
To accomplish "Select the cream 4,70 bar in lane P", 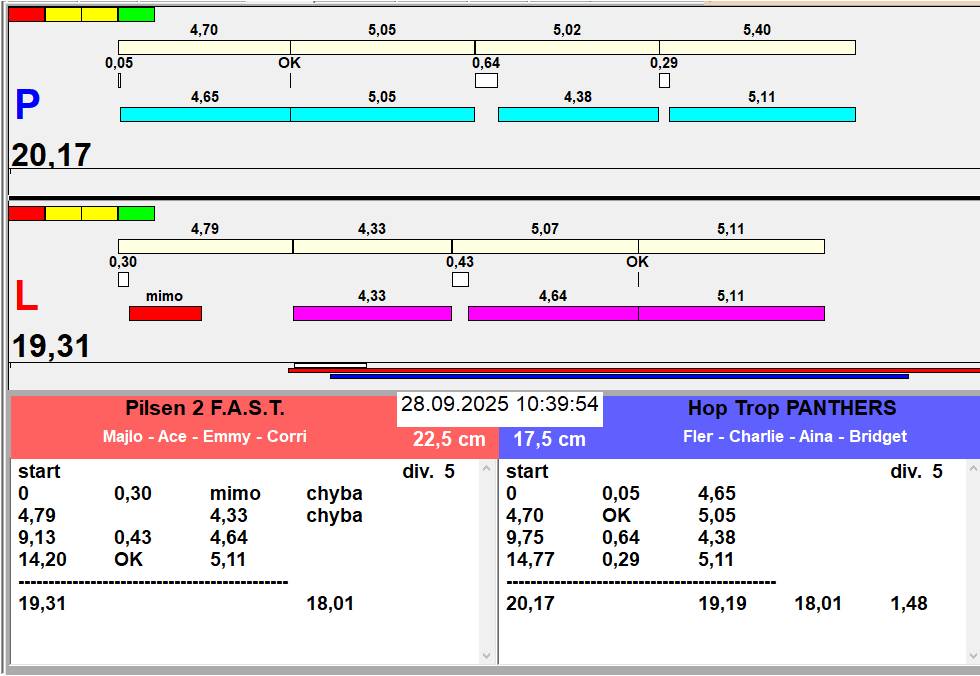I will tap(204, 47).
